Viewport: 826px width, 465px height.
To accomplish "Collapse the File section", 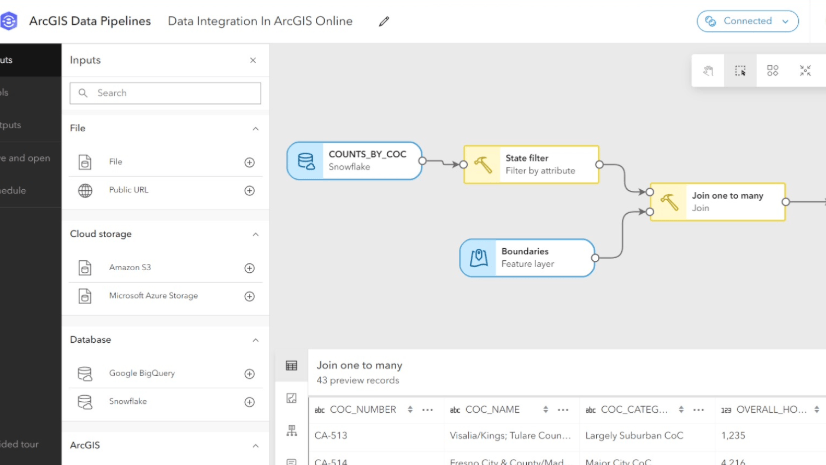I will pos(255,129).
